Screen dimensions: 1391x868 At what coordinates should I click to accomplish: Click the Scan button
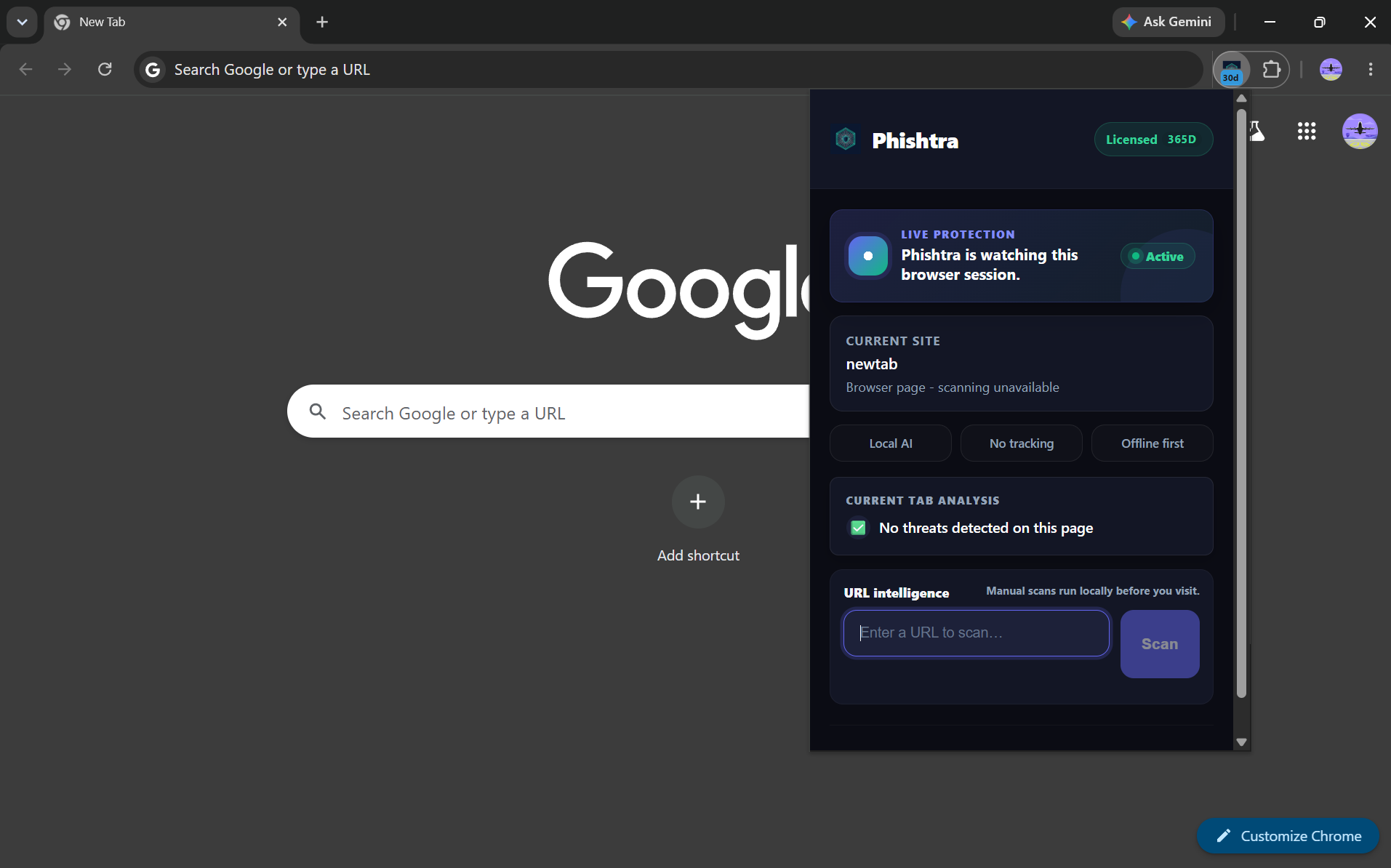point(1160,644)
